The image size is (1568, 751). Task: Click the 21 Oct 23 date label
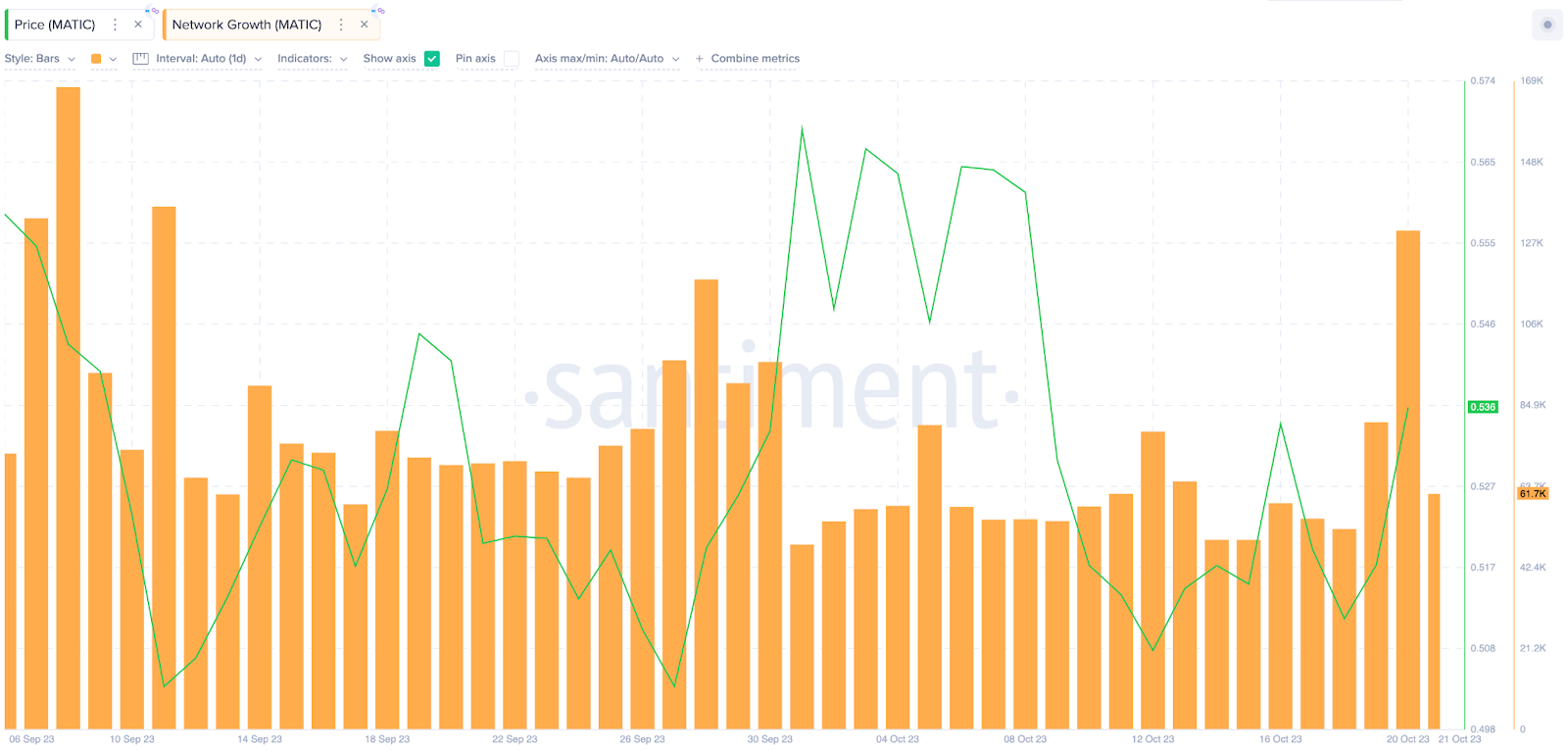pyautogui.click(x=1460, y=739)
